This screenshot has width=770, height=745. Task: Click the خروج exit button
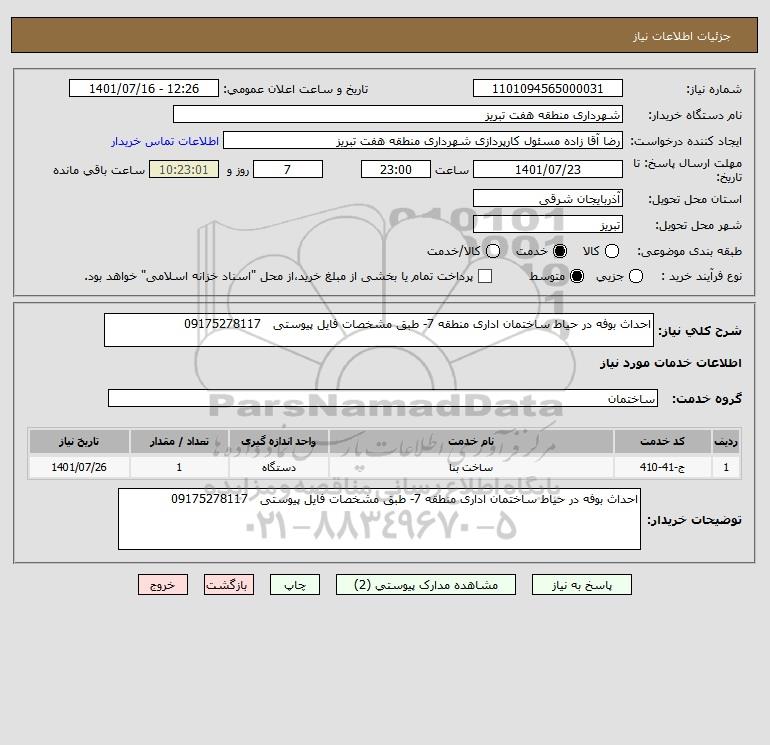[x=163, y=585]
